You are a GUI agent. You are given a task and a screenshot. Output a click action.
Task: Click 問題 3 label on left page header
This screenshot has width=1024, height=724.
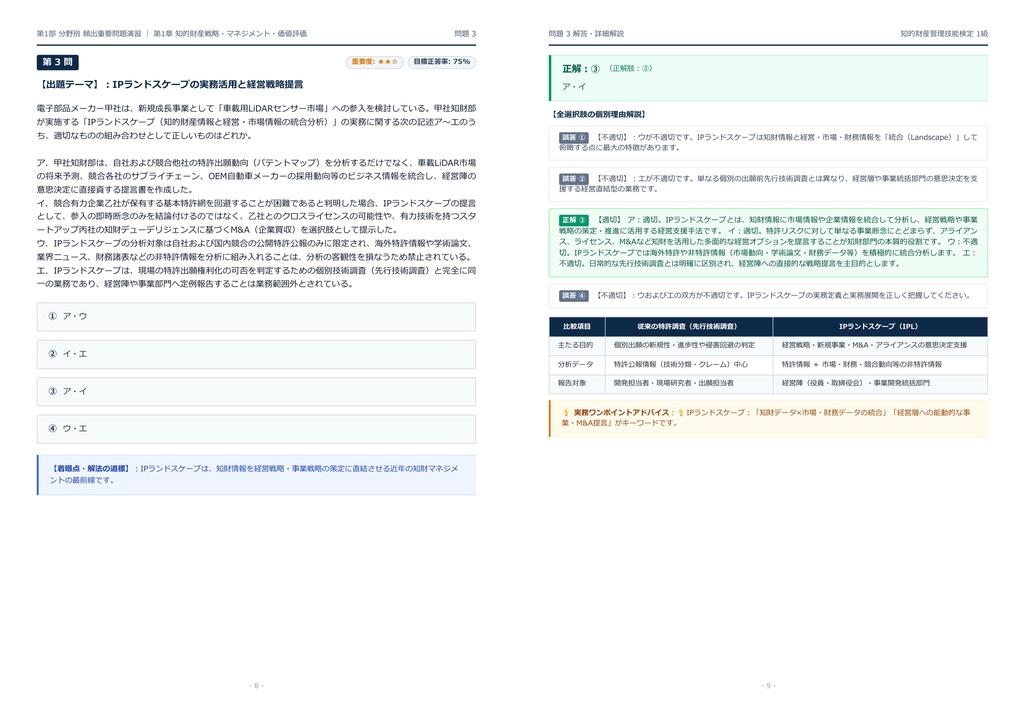click(465, 33)
